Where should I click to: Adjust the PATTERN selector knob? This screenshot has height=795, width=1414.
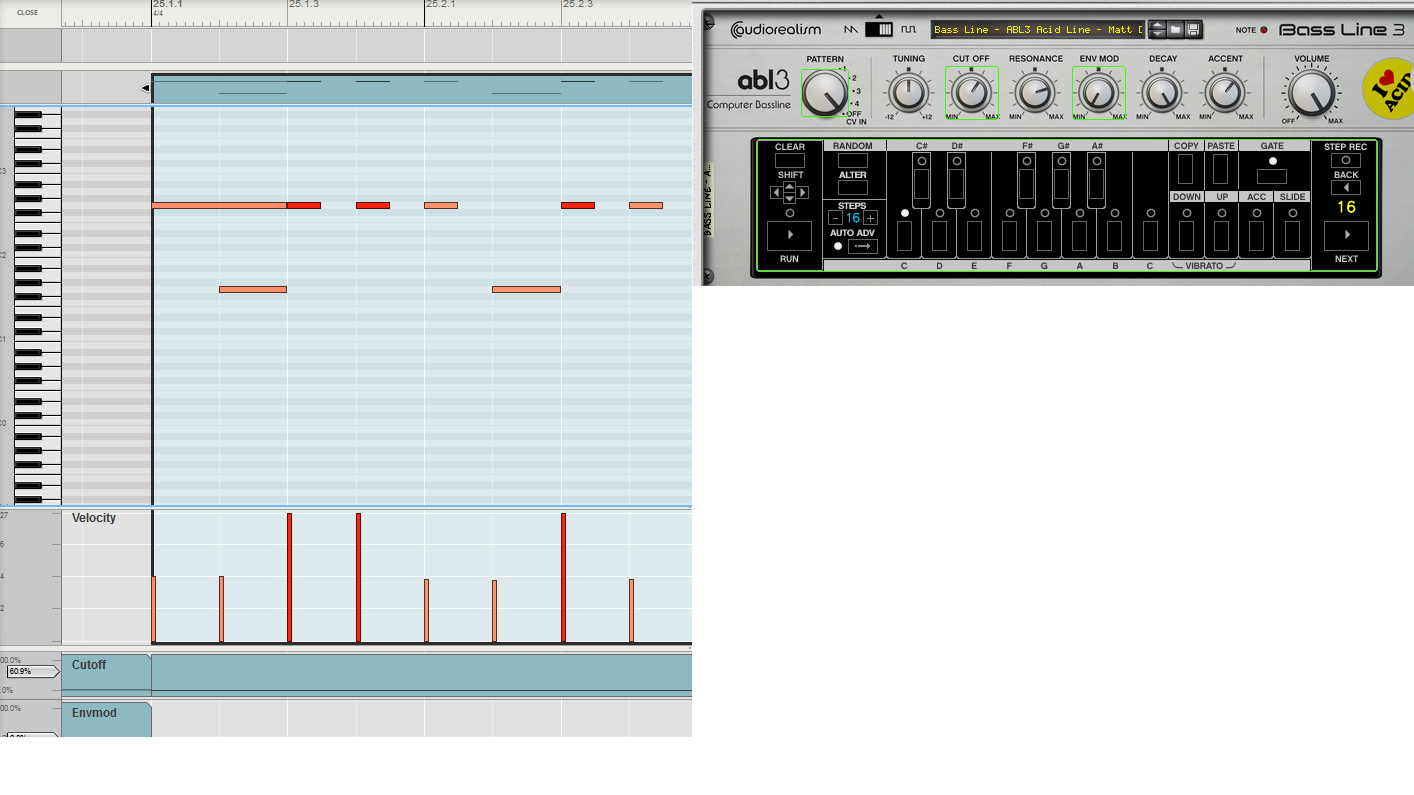coord(824,93)
